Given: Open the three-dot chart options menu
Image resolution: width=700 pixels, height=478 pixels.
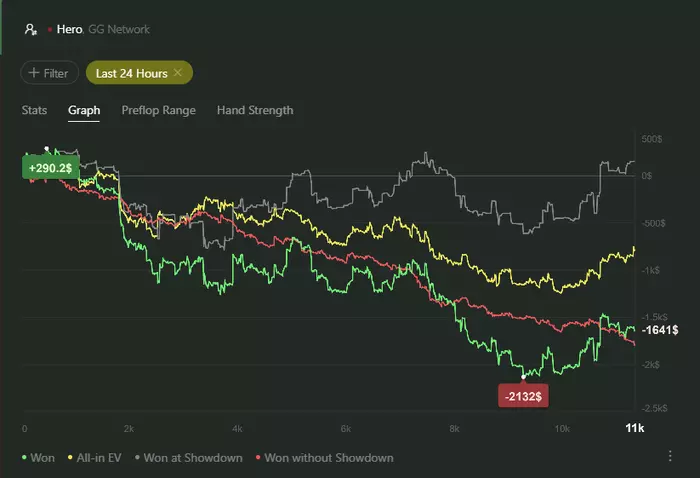Looking at the screenshot, I should [669, 456].
